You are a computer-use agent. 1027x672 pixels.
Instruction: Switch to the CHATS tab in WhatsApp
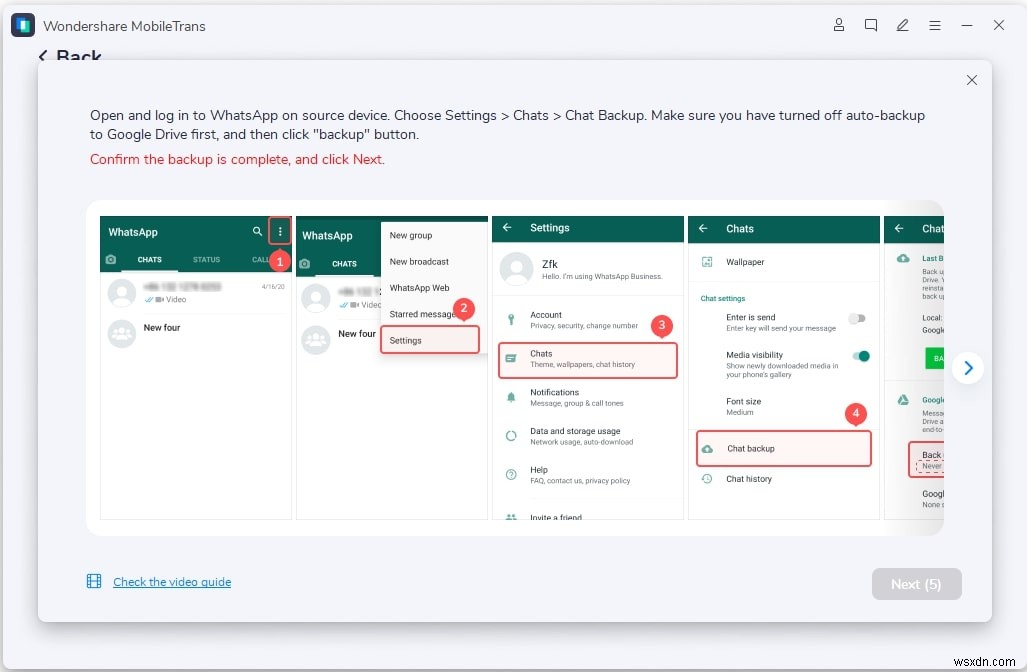coord(149,259)
